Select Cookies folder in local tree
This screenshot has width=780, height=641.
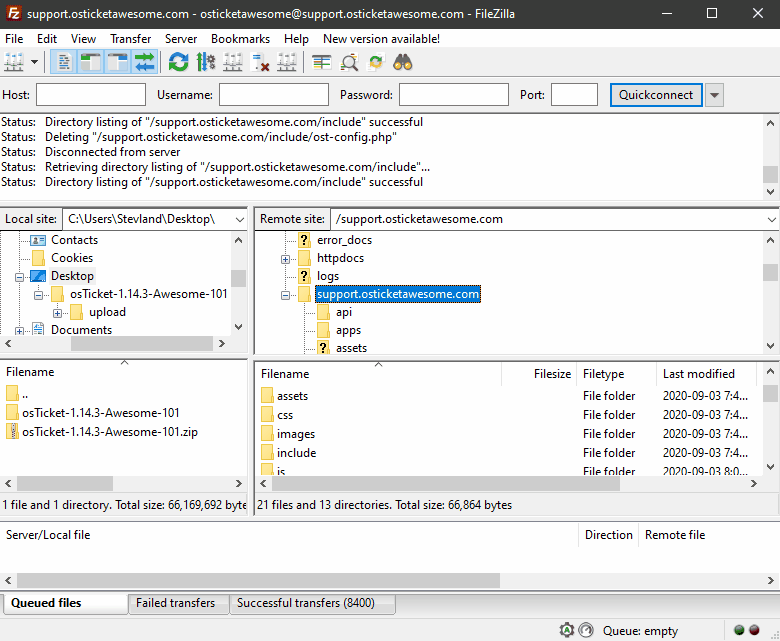pos(72,258)
